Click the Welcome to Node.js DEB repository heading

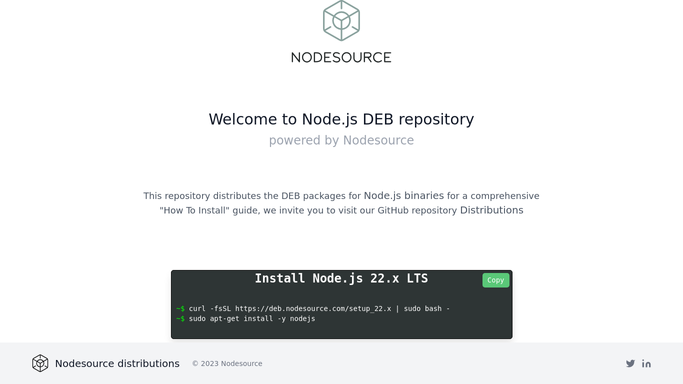pos(342,119)
